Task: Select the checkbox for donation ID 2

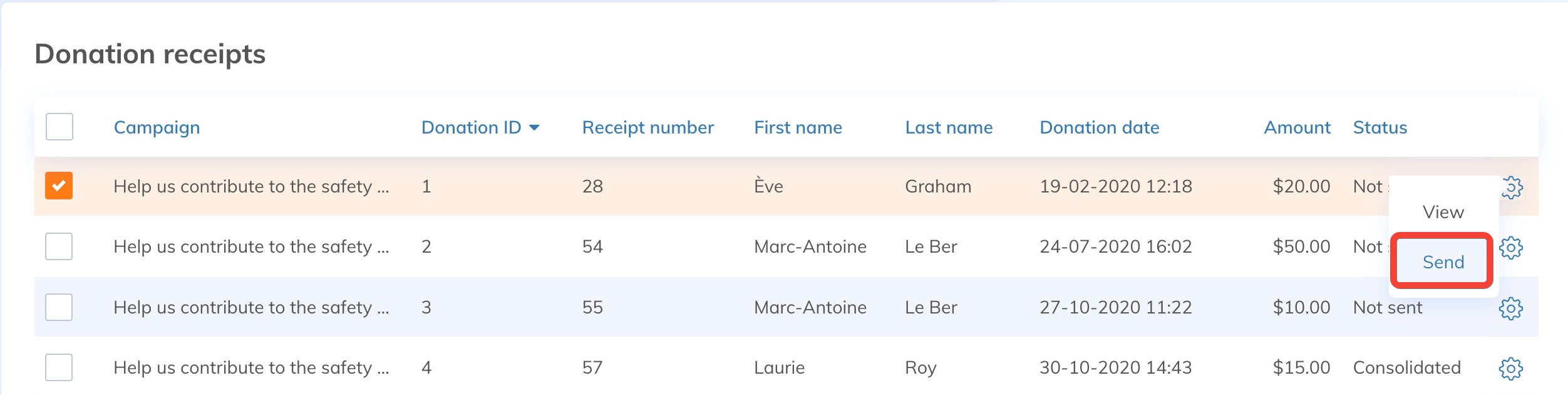Action: (x=59, y=246)
